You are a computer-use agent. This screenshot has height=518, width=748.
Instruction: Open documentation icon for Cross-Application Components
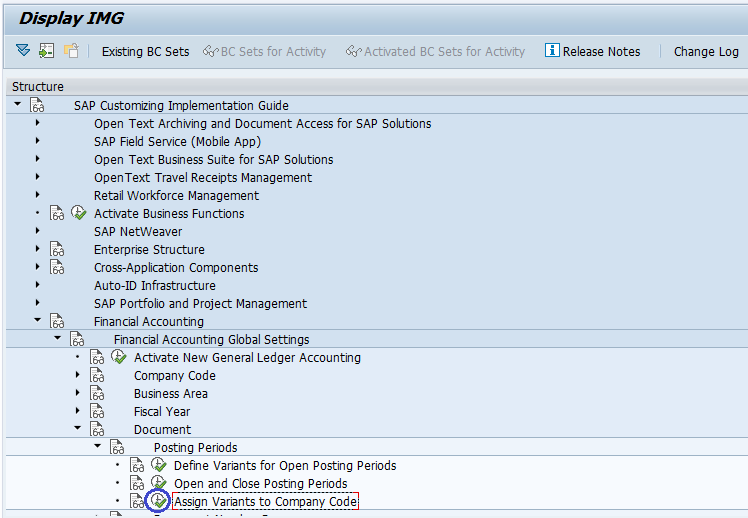pos(57,267)
